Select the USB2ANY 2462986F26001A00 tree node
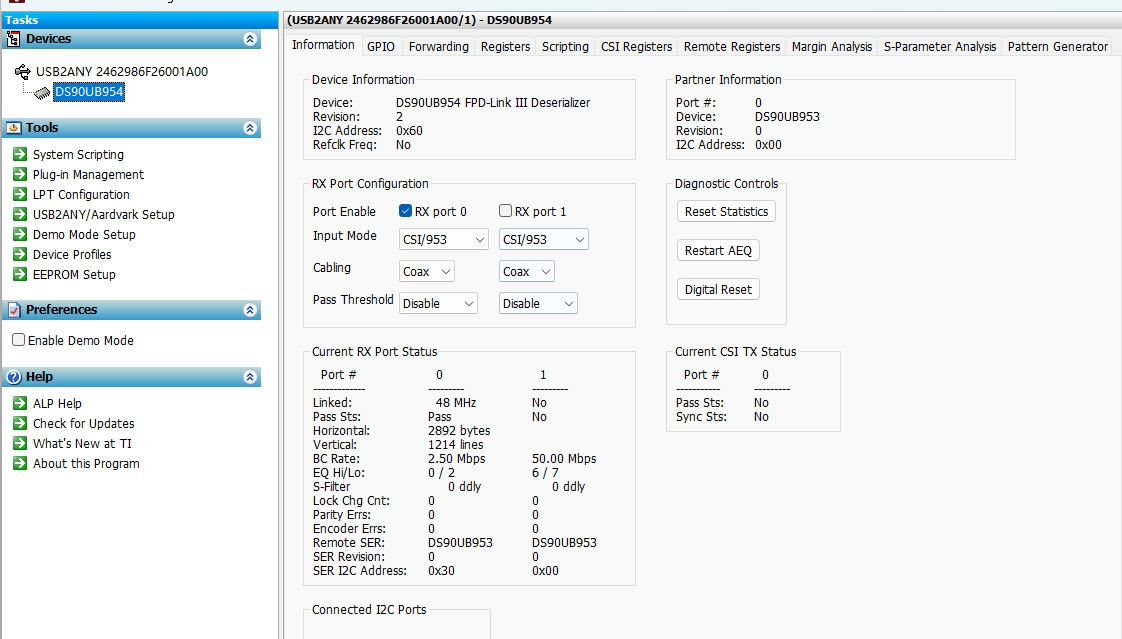 122,72
